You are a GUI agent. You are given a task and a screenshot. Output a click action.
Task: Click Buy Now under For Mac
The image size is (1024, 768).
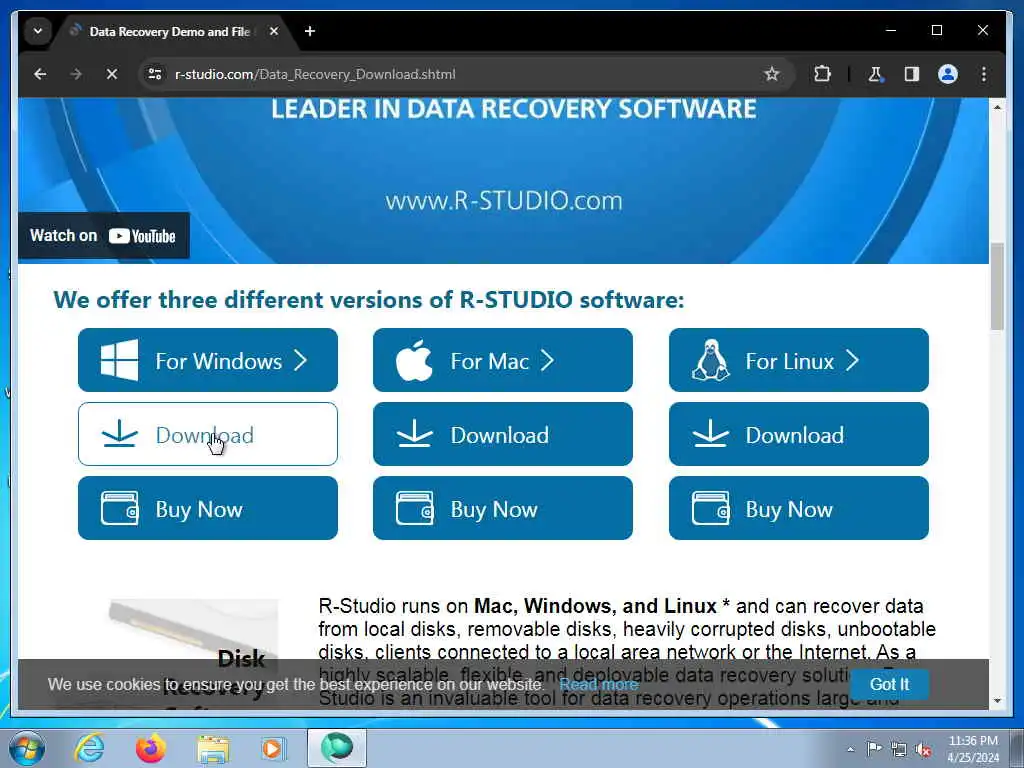click(503, 508)
